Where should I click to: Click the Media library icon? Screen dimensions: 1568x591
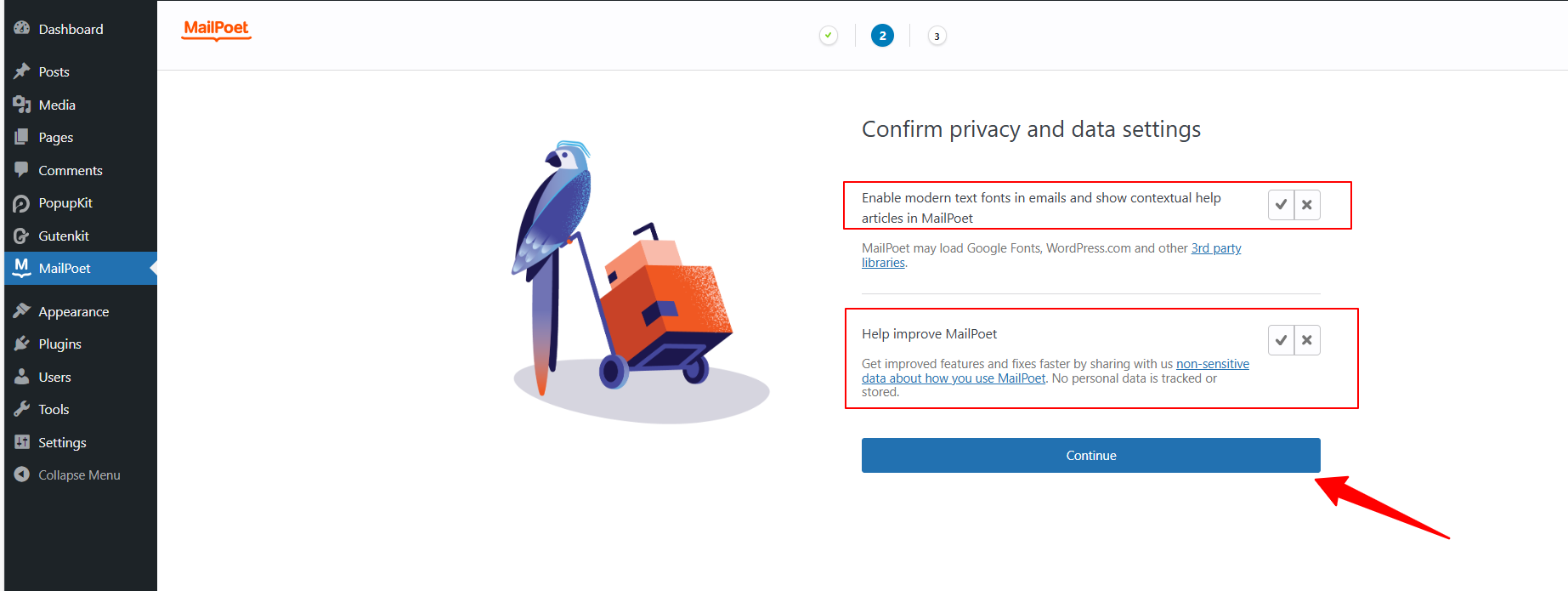coord(22,105)
